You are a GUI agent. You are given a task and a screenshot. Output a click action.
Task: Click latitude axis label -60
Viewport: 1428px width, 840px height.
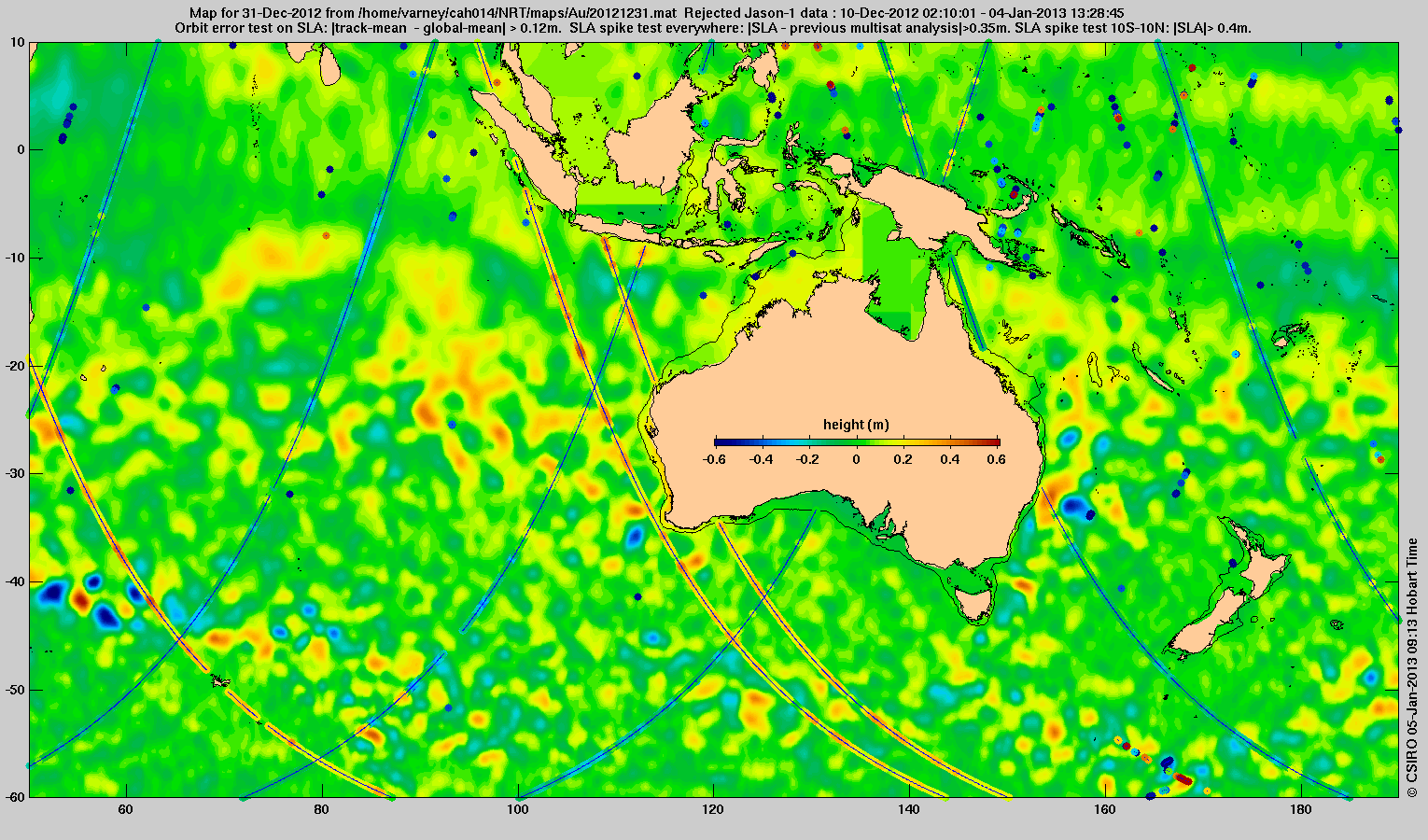click(x=15, y=796)
